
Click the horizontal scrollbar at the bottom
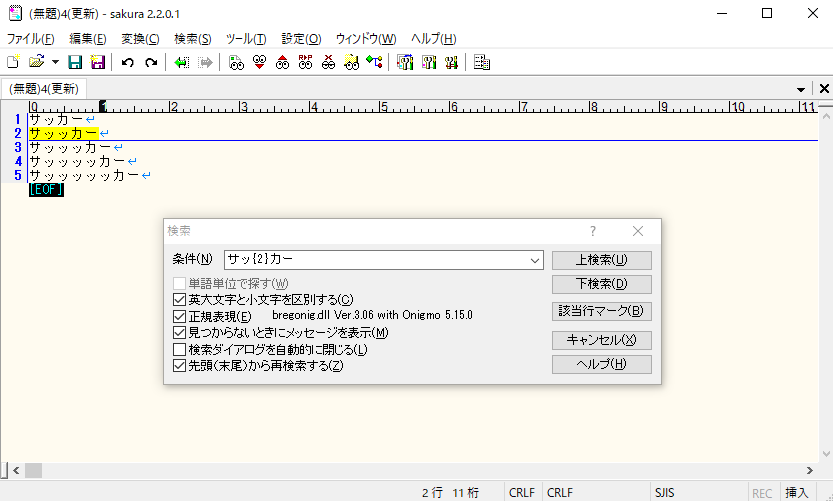[x=400, y=470]
